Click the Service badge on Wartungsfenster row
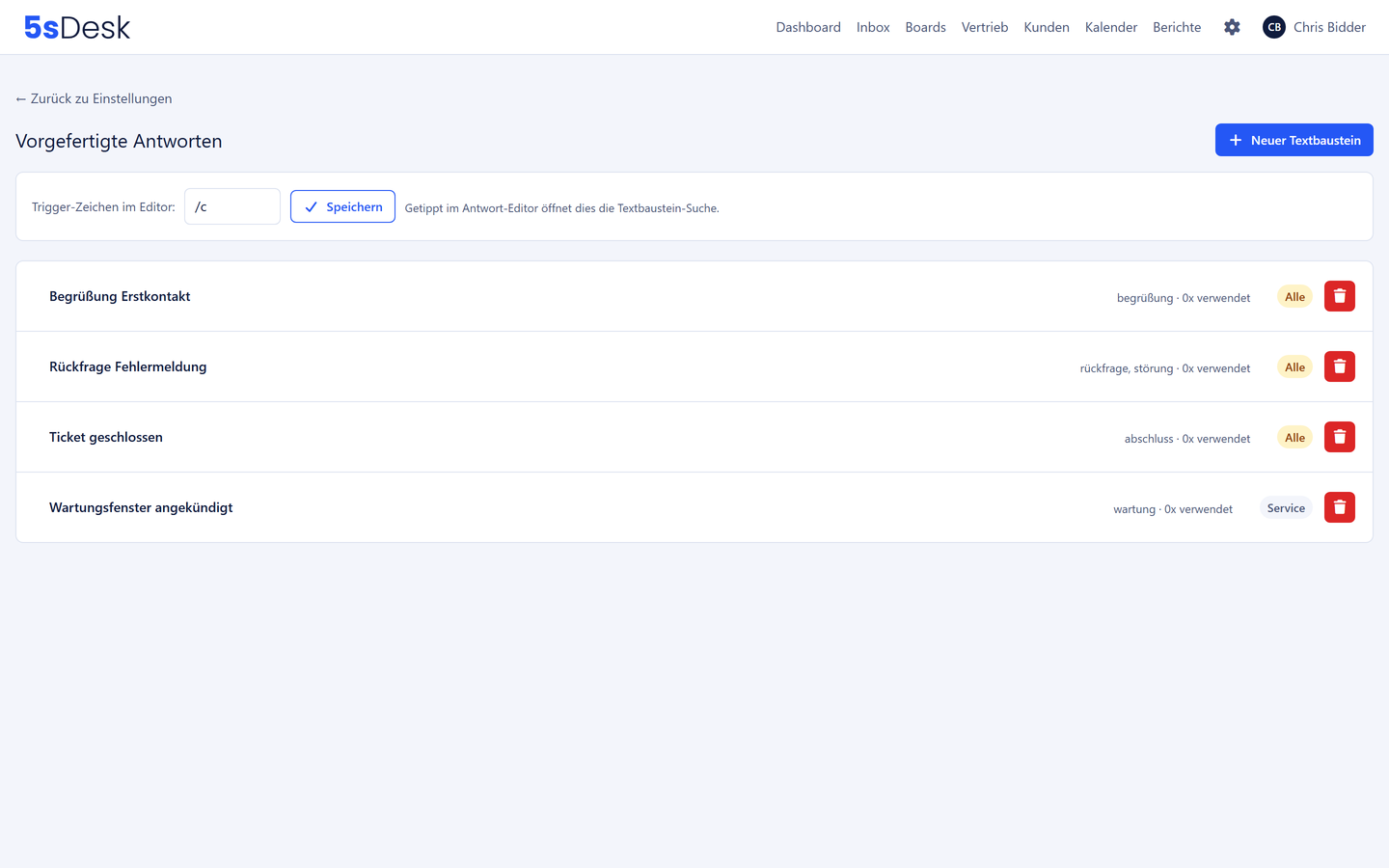The image size is (1389, 868). (x=1286, y=508)
